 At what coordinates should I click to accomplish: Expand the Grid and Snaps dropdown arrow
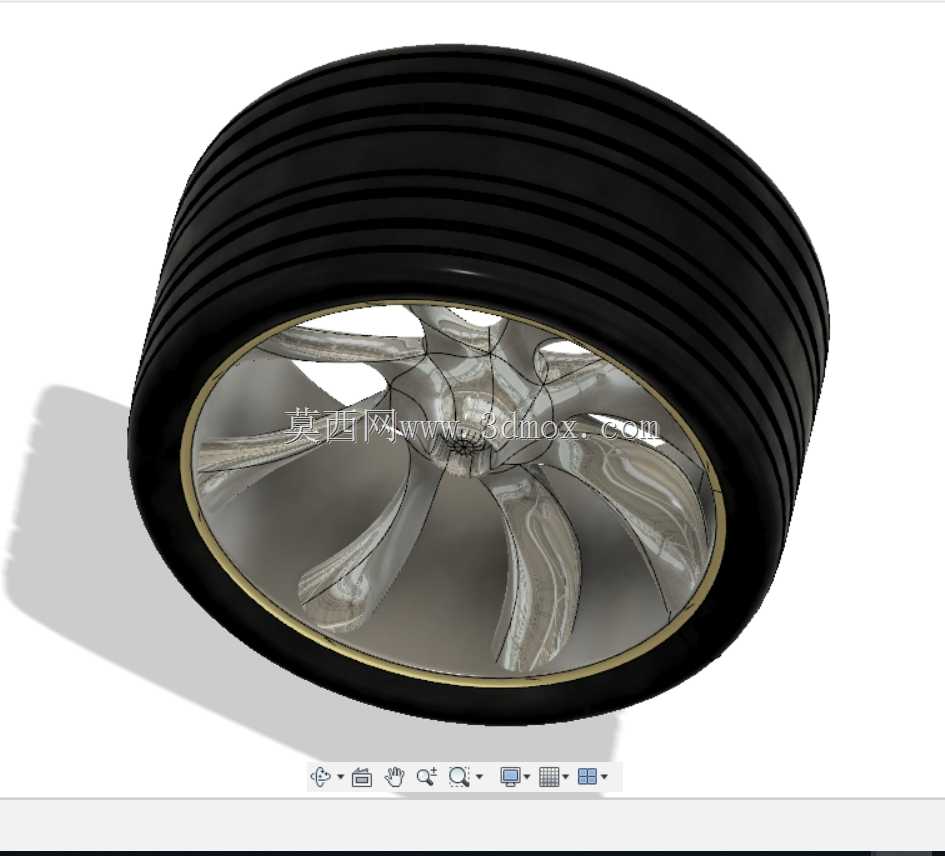(x=566, y=776)
